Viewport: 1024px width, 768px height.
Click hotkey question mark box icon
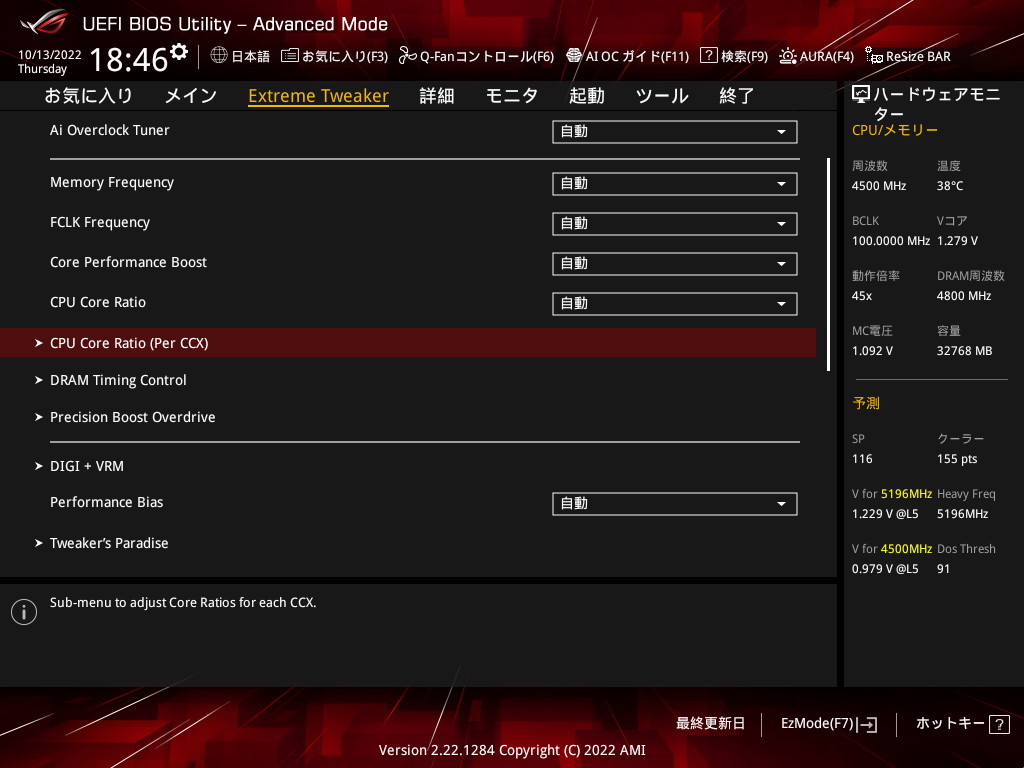999,724
